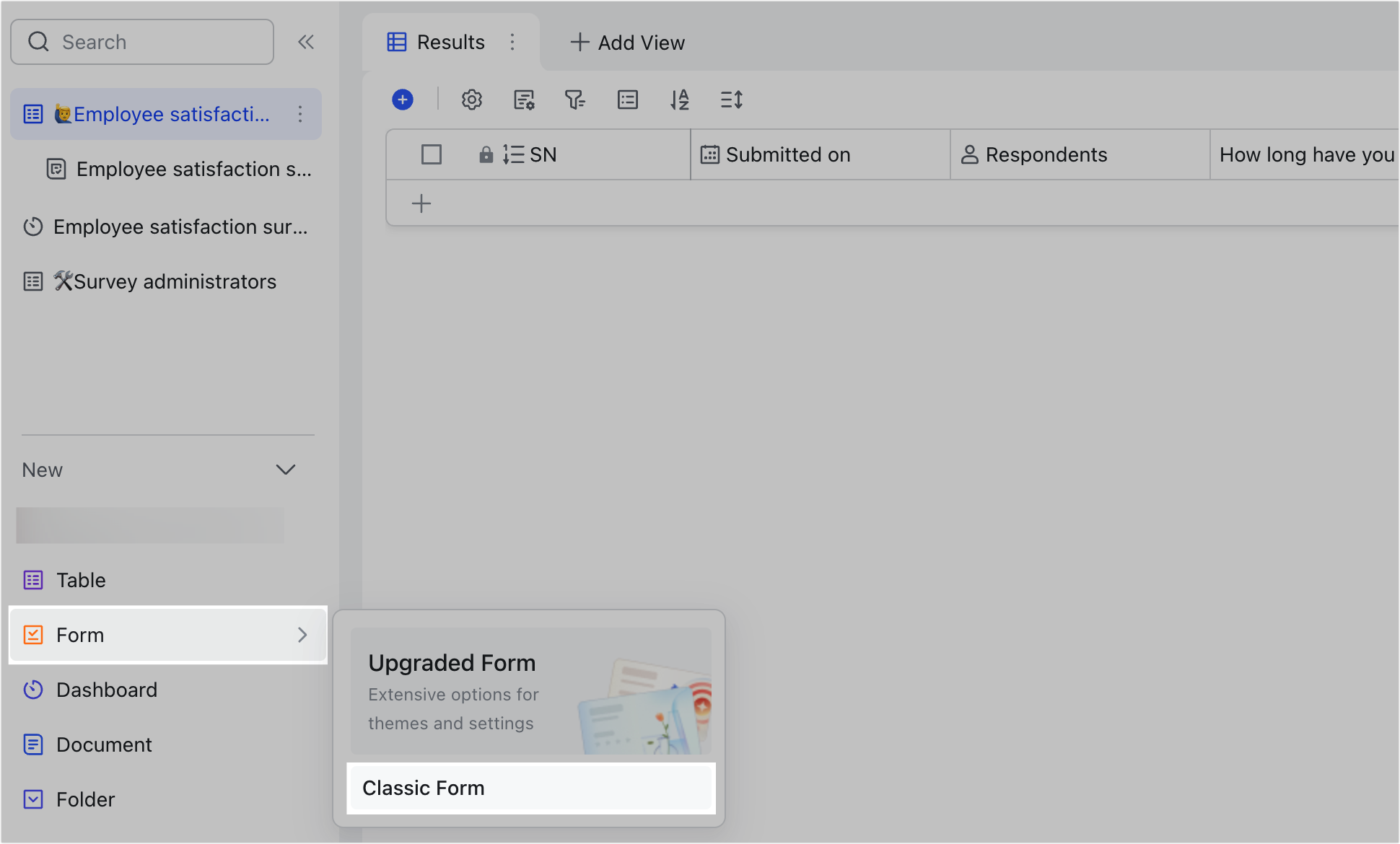Open view settings gear icon
This screenshot has height=844, width=1400.
click(x=472, y=100)
